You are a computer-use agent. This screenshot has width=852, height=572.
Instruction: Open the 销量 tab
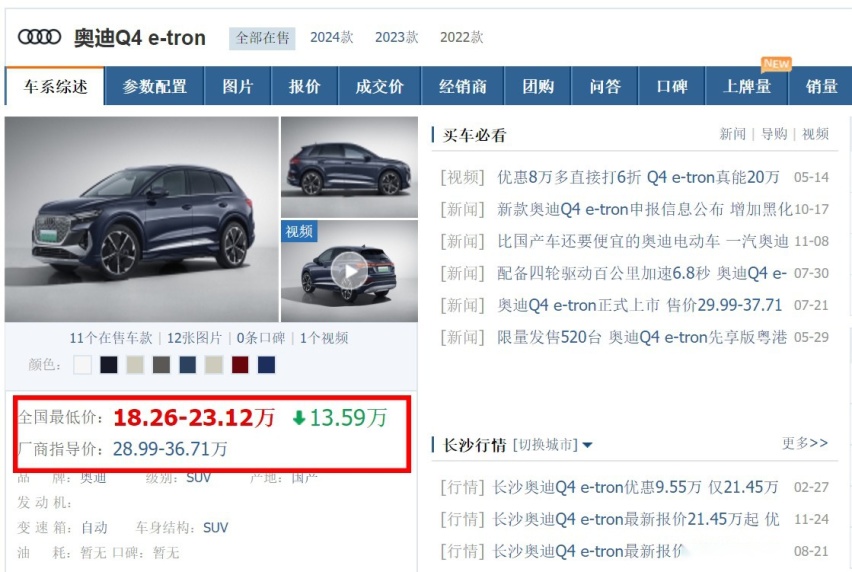(821, 86)
